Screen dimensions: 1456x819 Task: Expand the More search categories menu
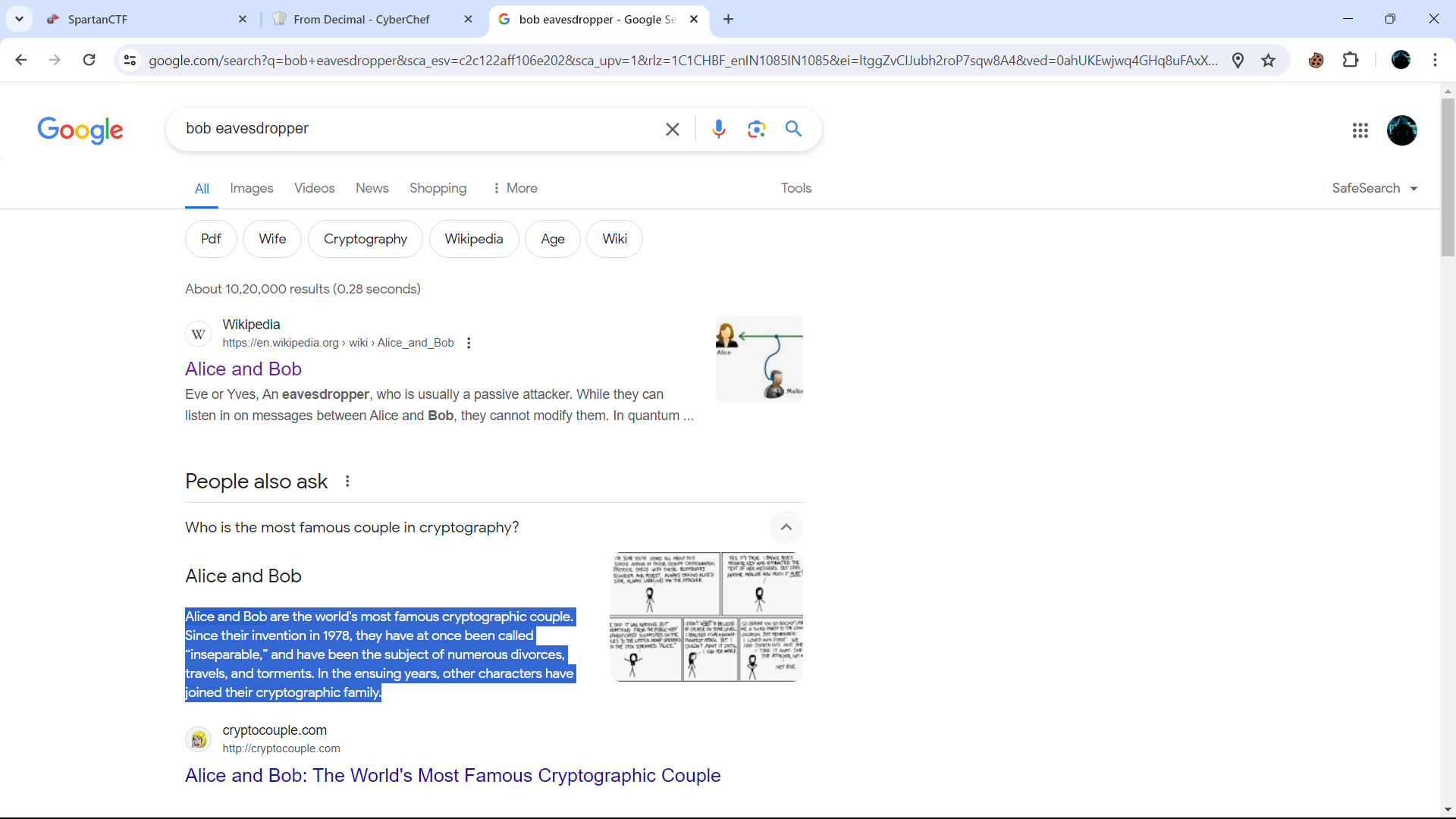(x=515, y=188)
